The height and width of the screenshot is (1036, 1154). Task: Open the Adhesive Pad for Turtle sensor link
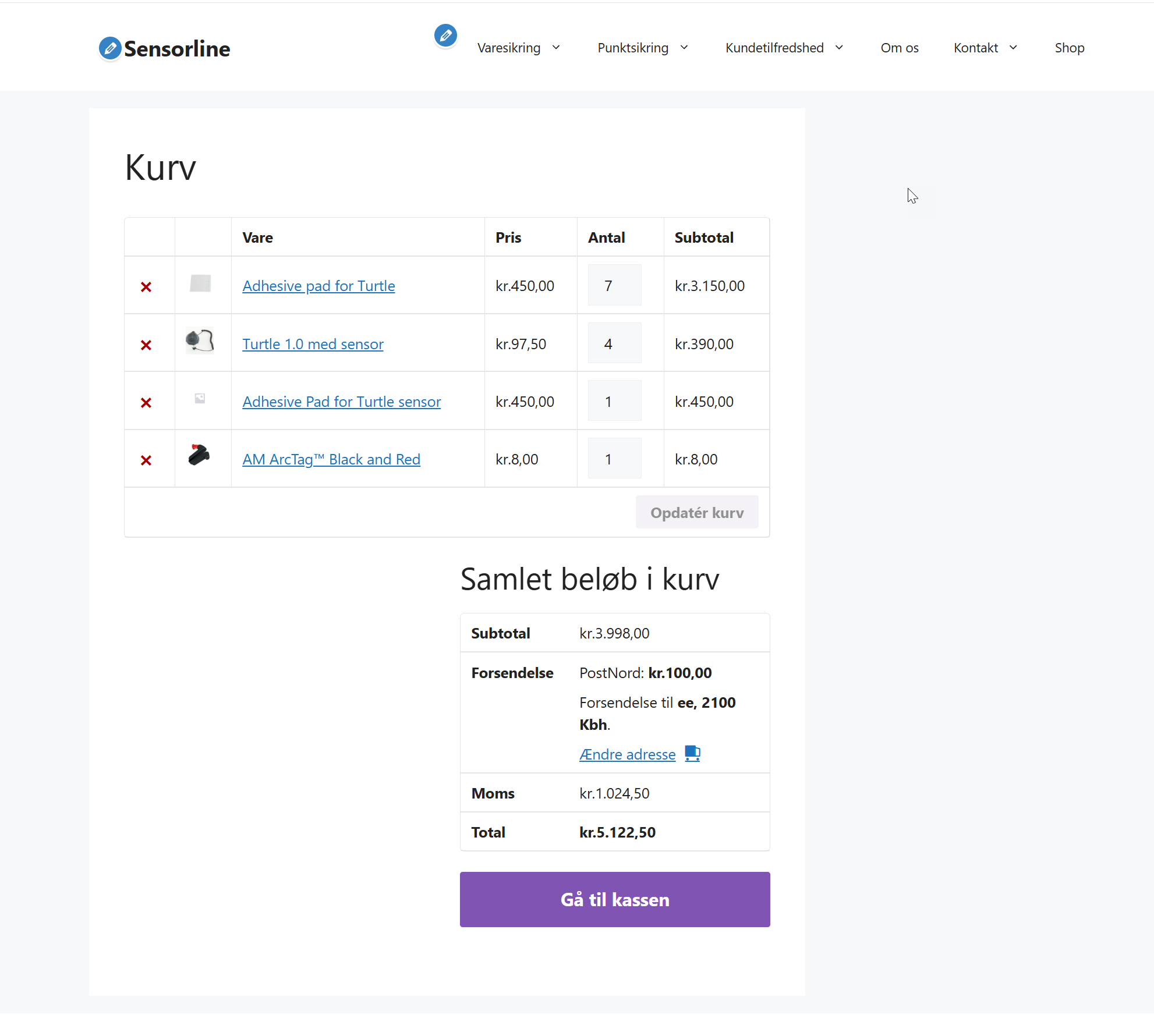click(341, 402)
